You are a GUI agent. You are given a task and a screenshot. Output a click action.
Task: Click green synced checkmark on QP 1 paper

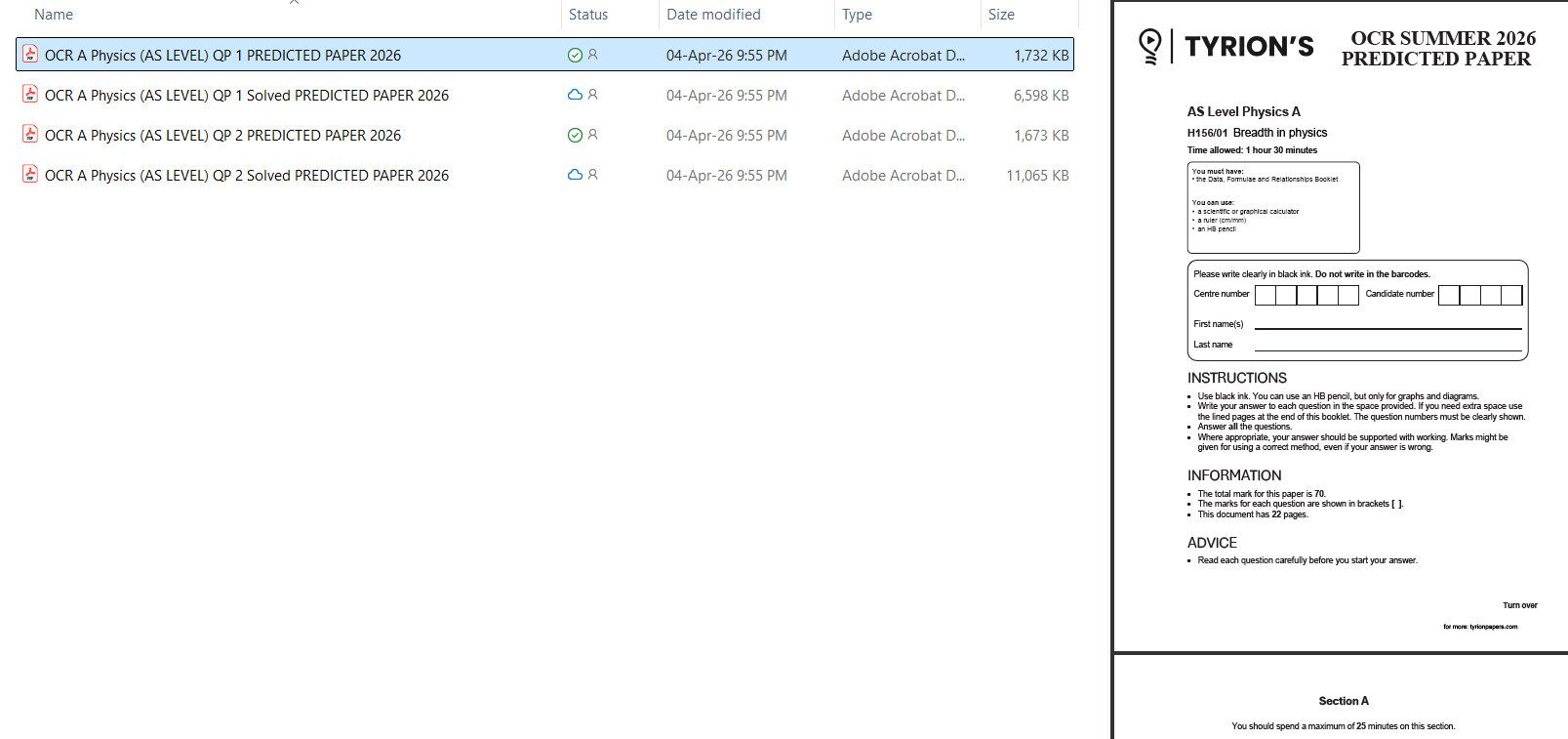tap(575, 56)
